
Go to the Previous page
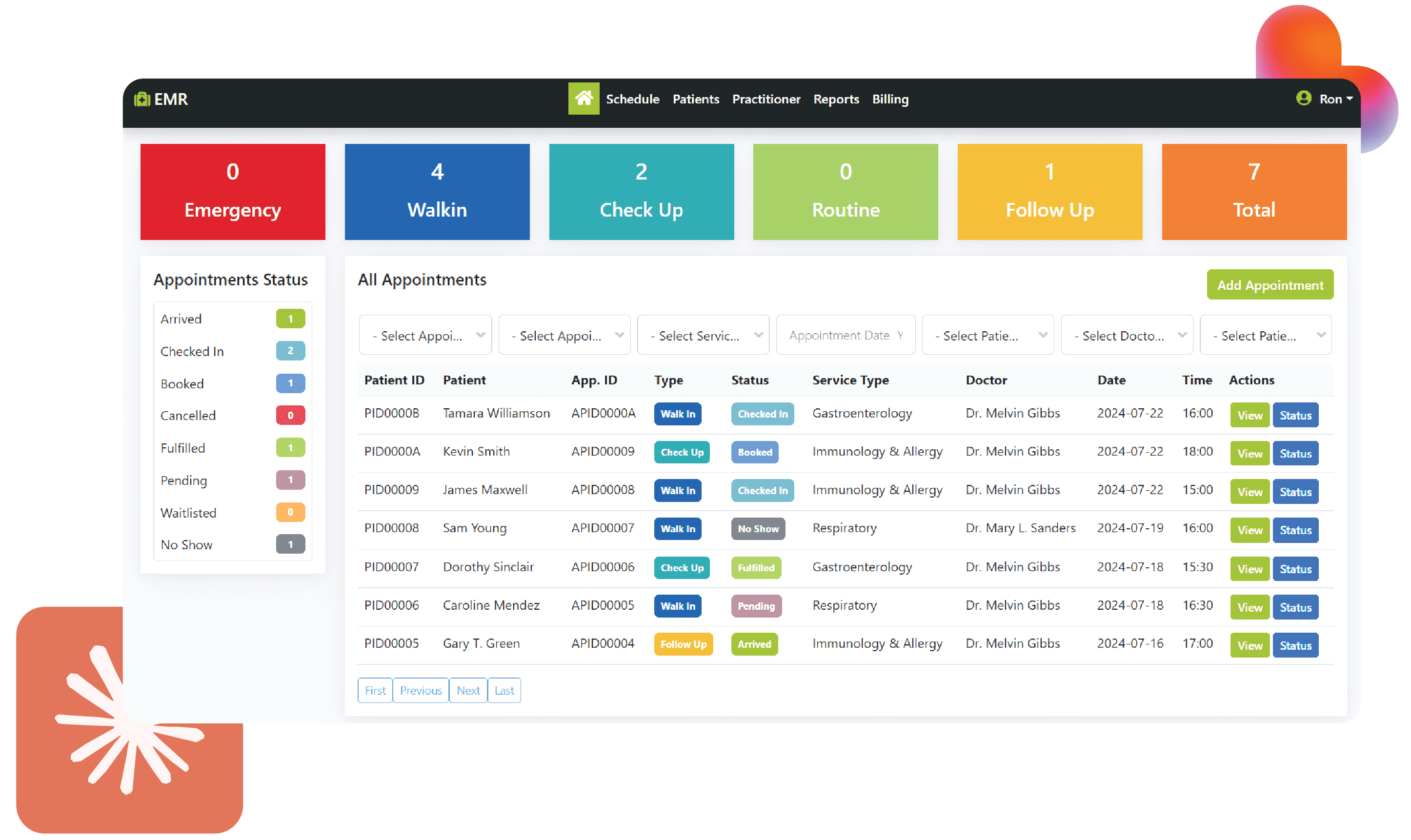(421, 691)
